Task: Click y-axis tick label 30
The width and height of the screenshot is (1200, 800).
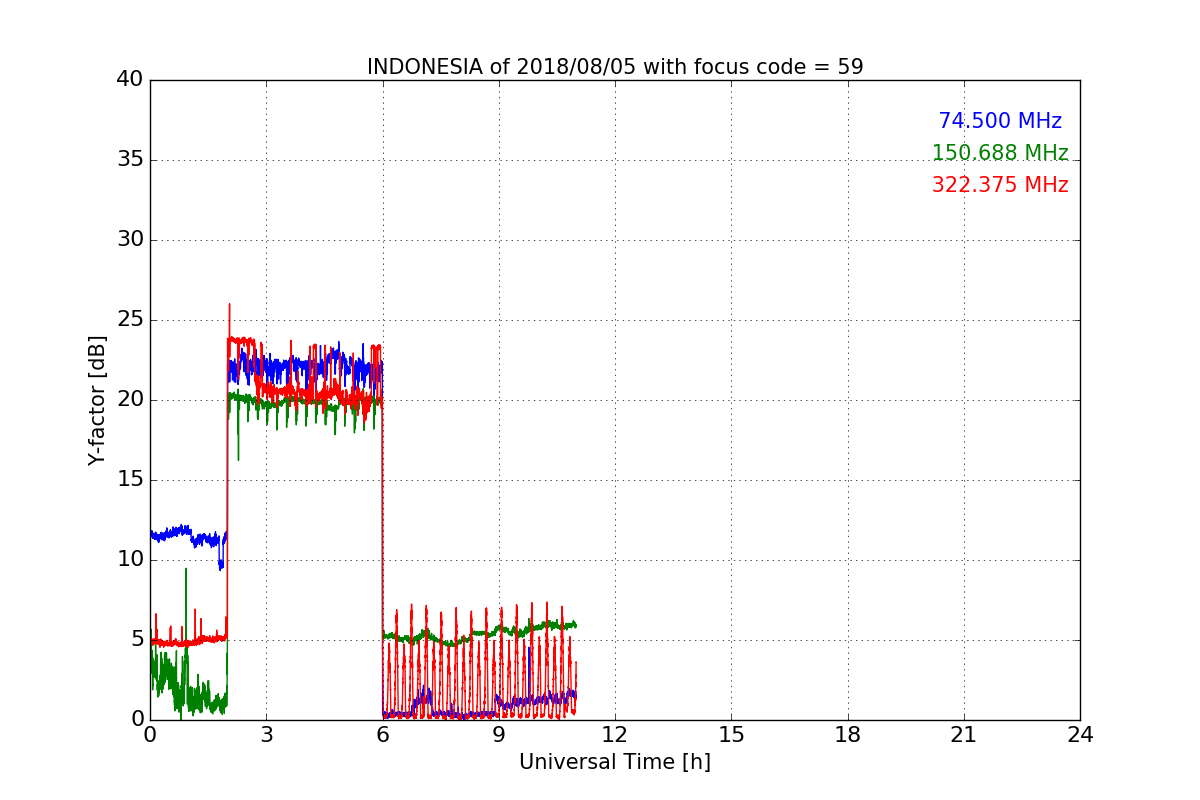Action: tap(130, 240)
